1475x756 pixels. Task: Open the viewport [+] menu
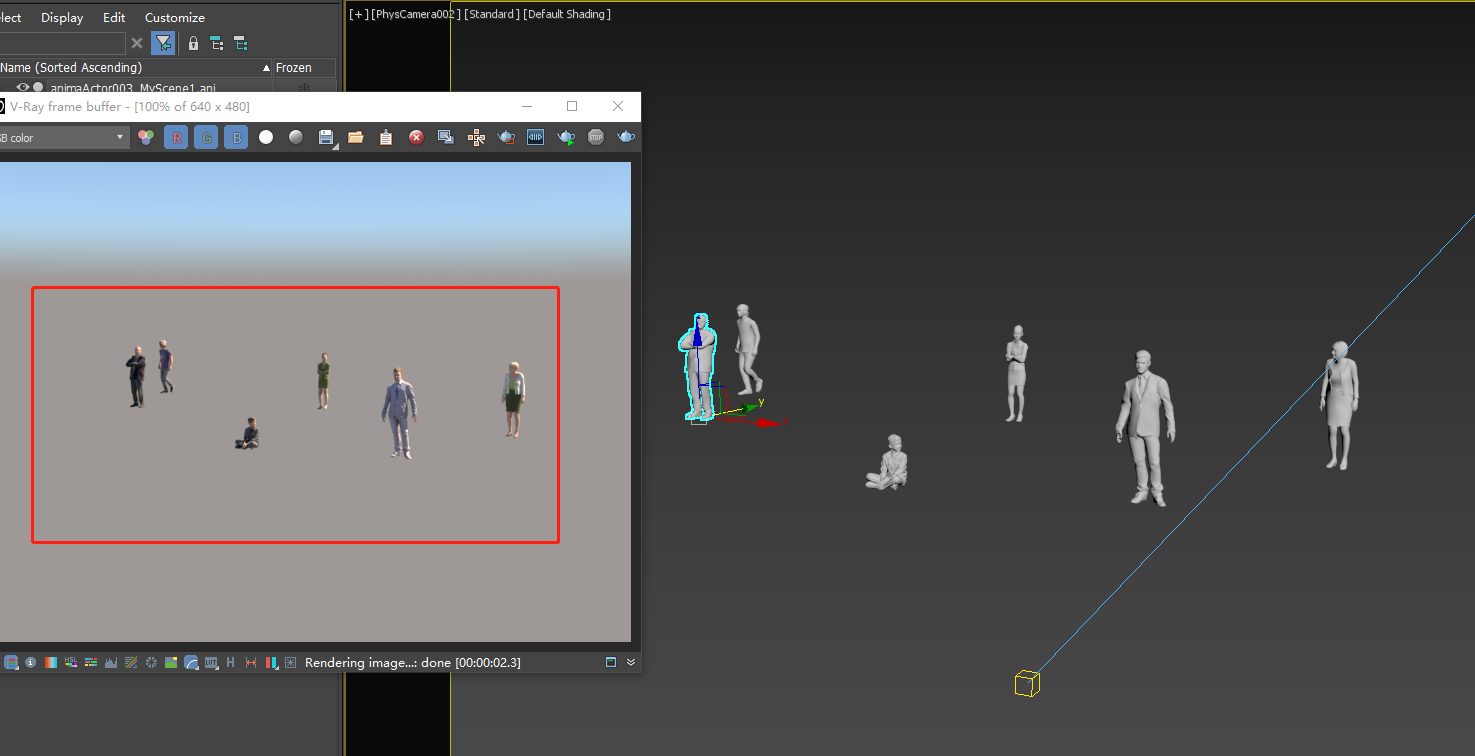pyautogui.click(x=357, y=14)
